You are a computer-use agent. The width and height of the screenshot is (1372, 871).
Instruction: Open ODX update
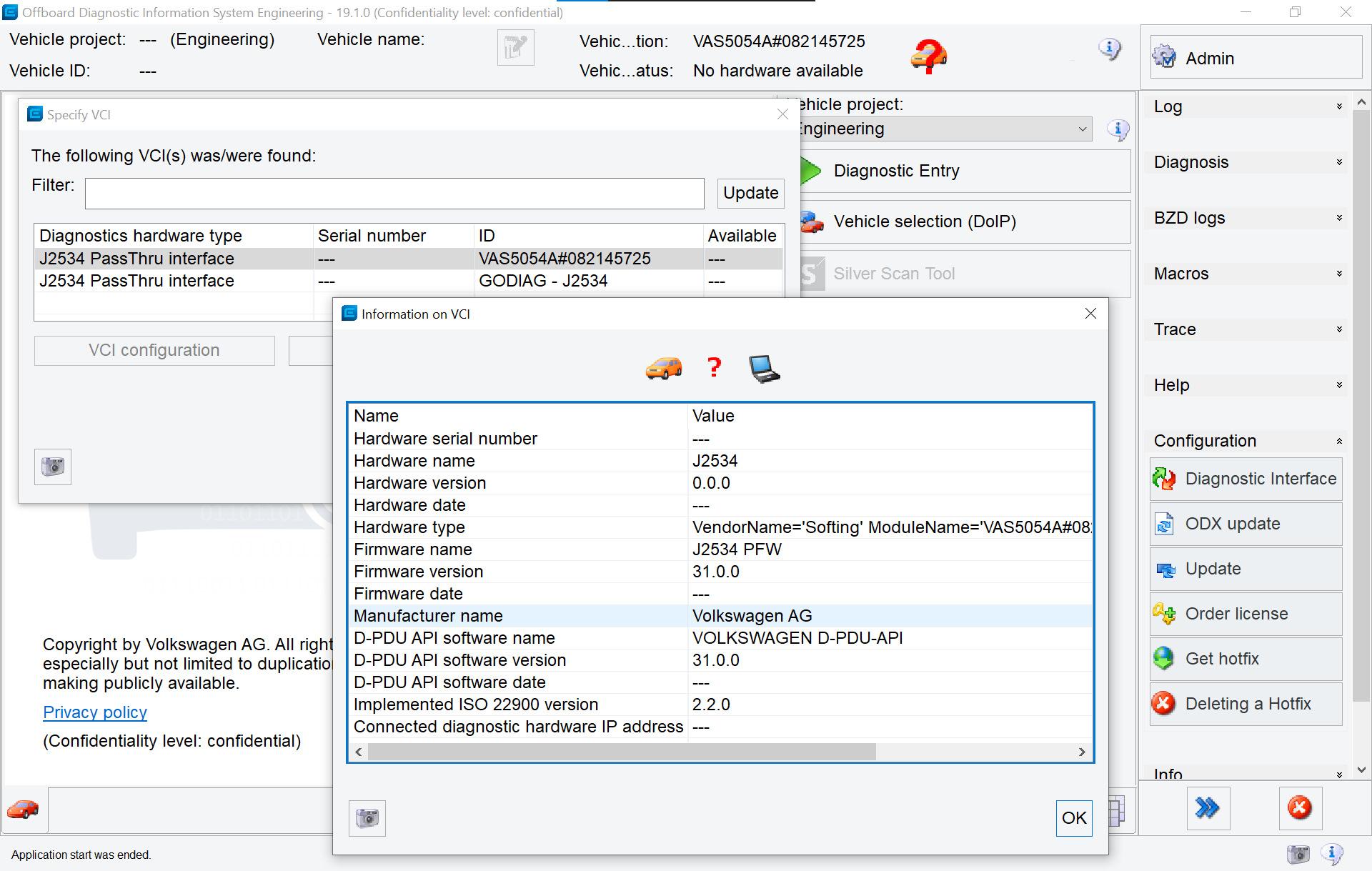tap(1246, 524)
